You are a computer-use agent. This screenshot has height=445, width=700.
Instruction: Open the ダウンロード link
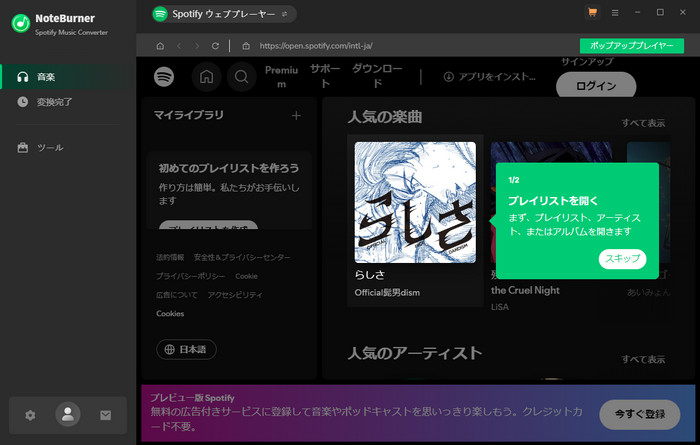coord(377,76)
